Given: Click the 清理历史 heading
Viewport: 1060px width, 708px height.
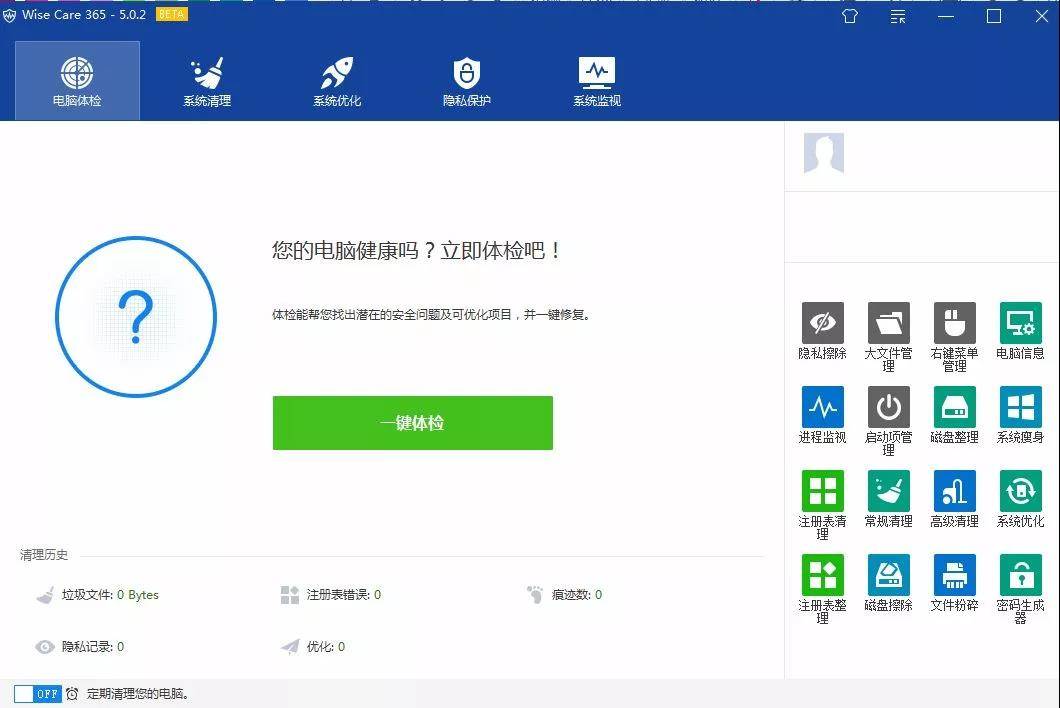Looking at the screenshot, I should point(44,554).
